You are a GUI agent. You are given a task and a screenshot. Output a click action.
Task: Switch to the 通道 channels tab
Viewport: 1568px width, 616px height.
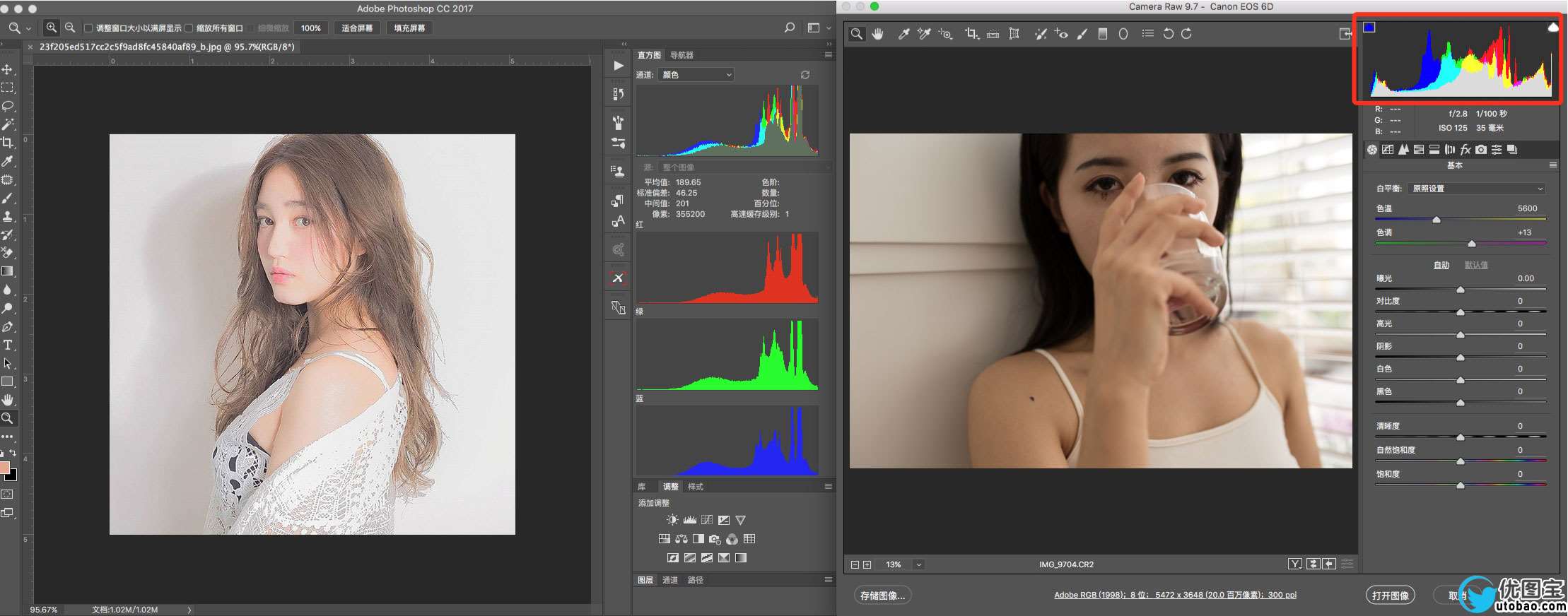click(670, 580)
